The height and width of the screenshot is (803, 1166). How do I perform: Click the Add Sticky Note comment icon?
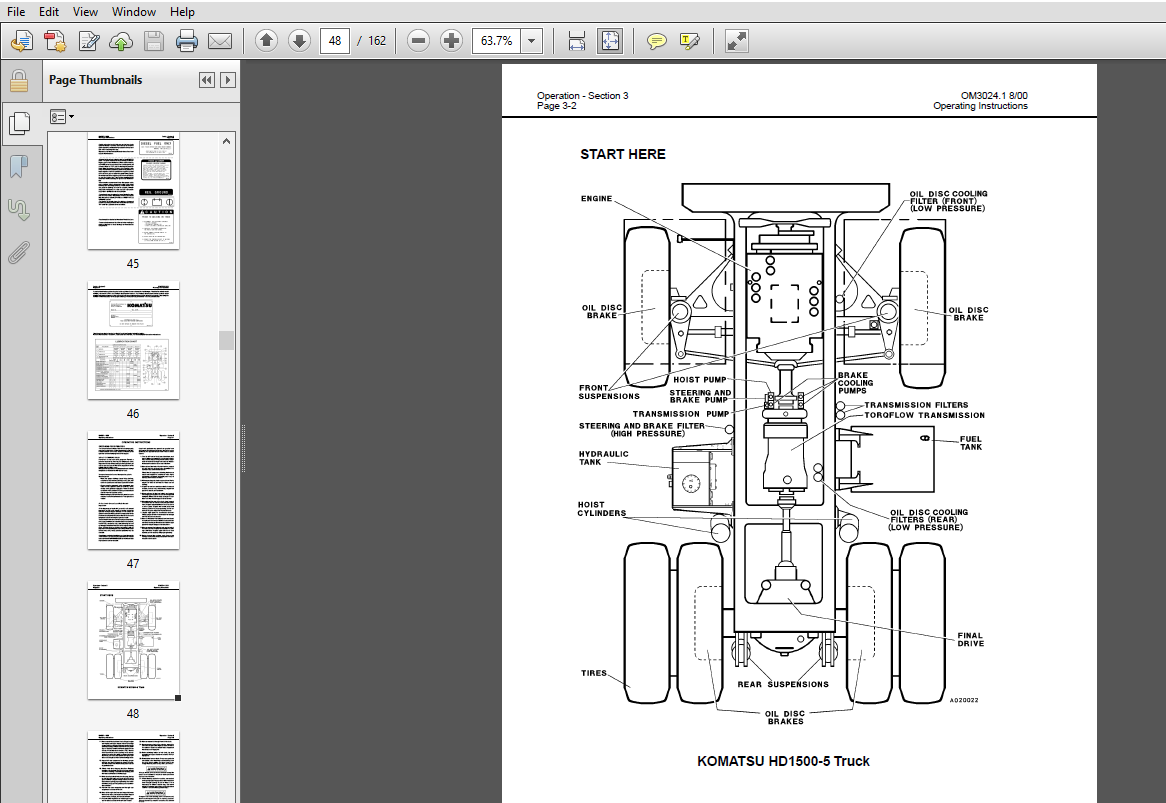(657, 41)
